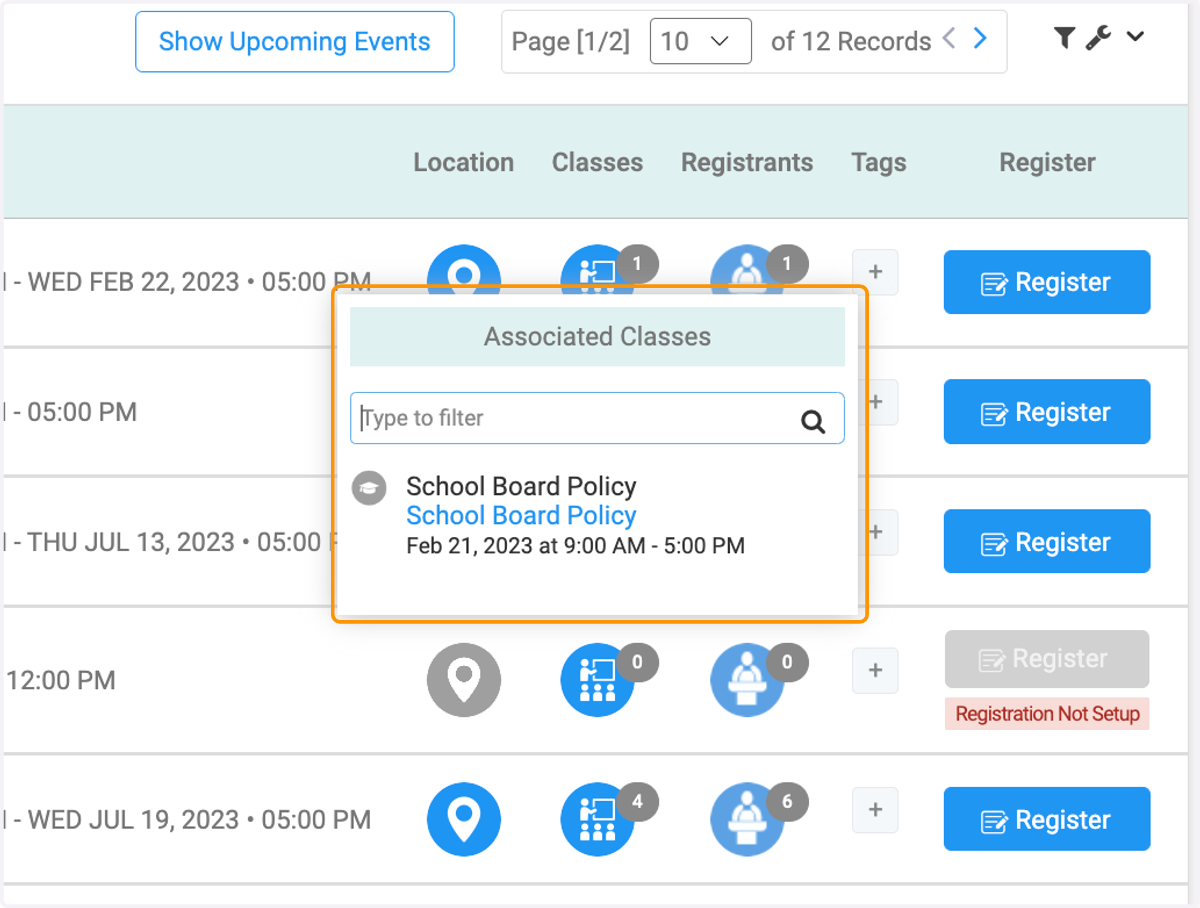Open classes icon with badge 0
The image size is (1200, 908).
pos(598,680)
